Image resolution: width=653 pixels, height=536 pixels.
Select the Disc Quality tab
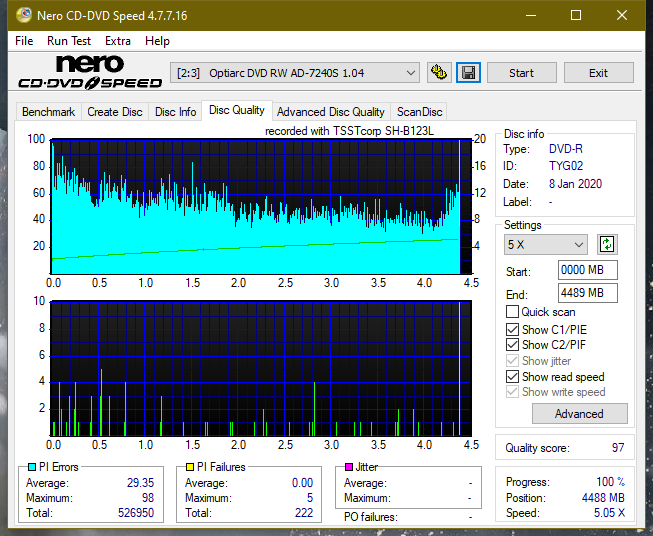(237, 110)
